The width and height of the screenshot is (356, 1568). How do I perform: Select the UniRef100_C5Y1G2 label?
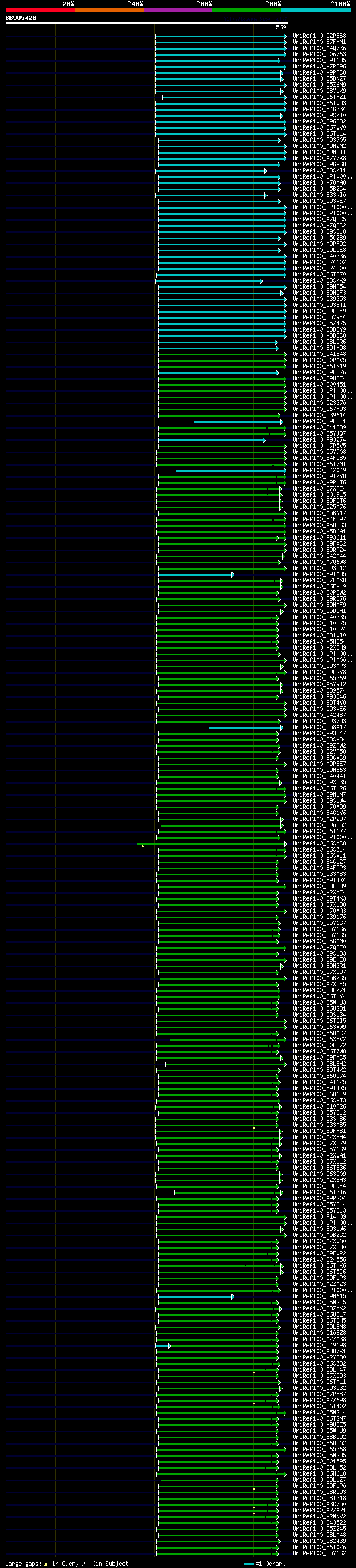click(x=319, y=1554)
